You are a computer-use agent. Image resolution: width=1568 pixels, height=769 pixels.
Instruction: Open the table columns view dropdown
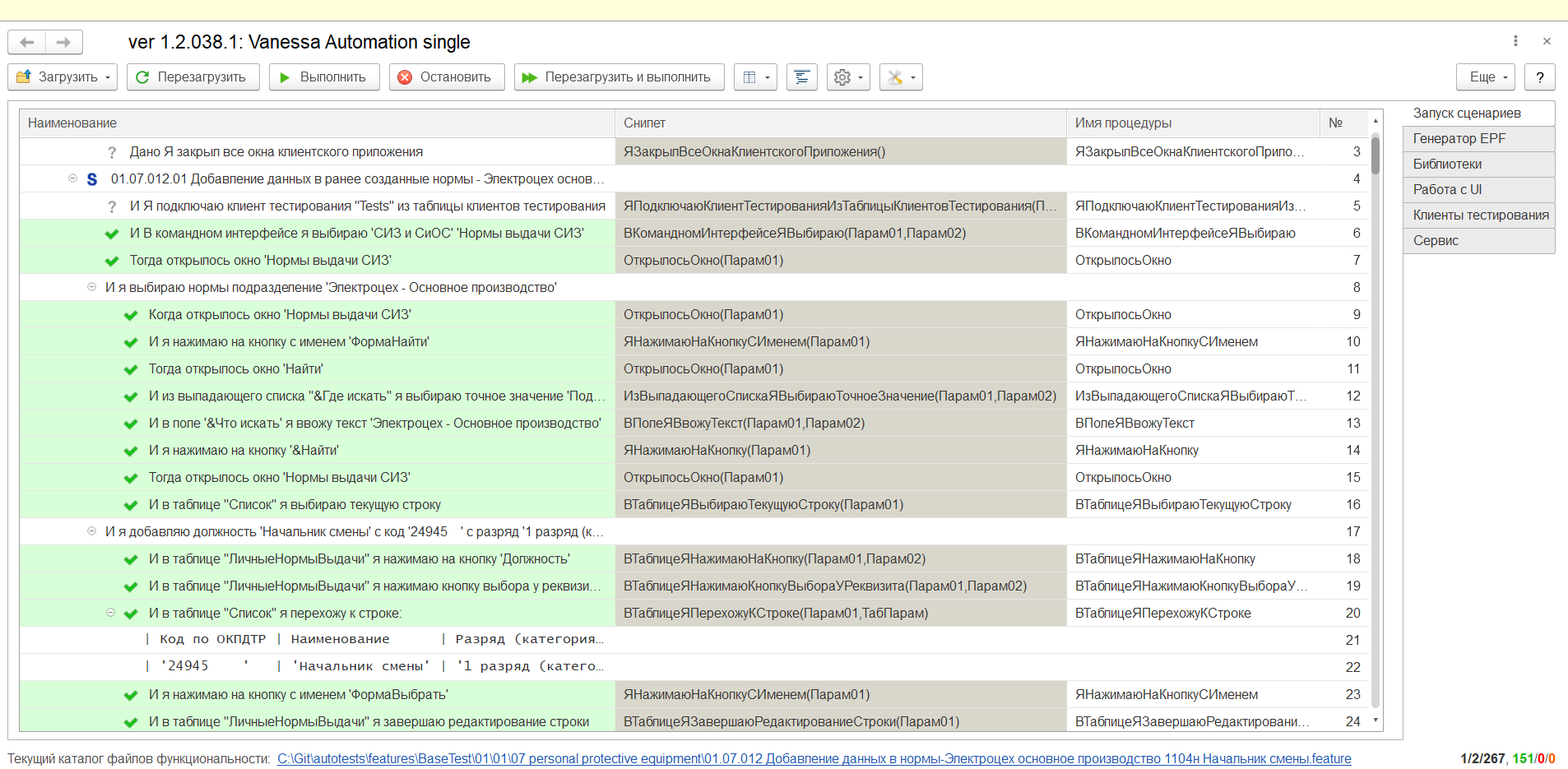tap(755, 77)
